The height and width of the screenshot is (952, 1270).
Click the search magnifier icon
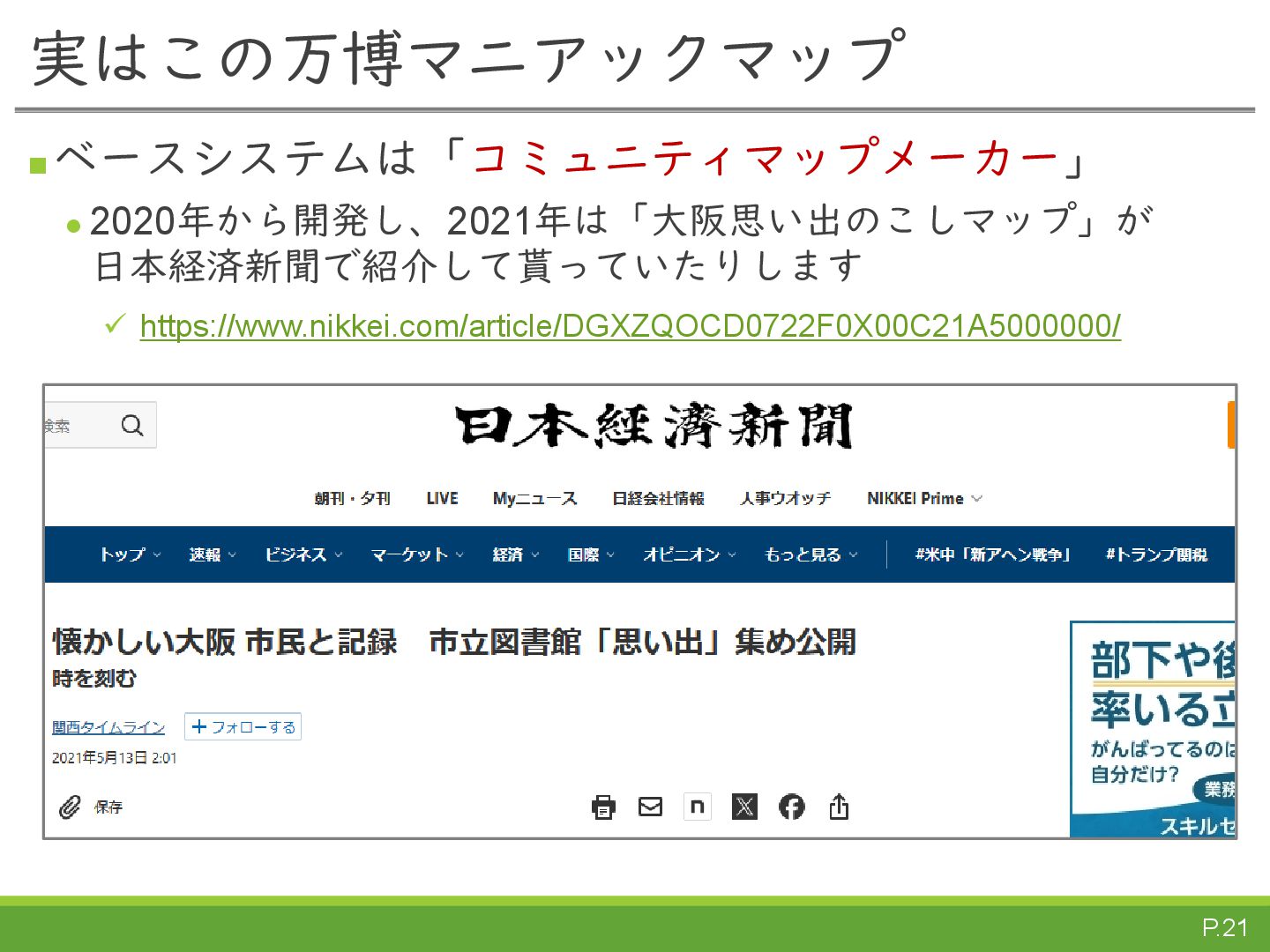click(132, 426)
